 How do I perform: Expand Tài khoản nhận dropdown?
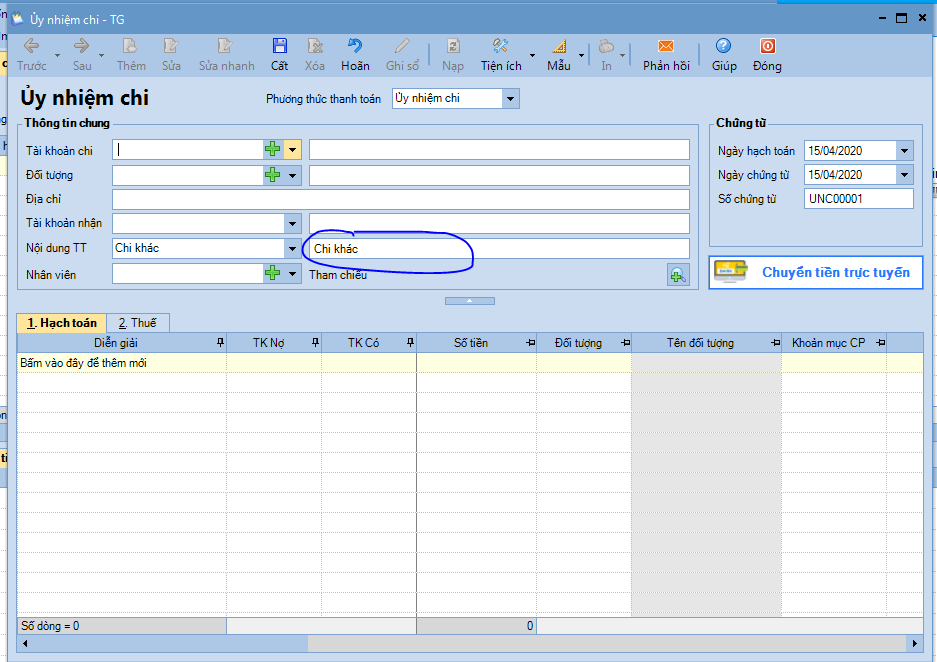tap(292, 224)
